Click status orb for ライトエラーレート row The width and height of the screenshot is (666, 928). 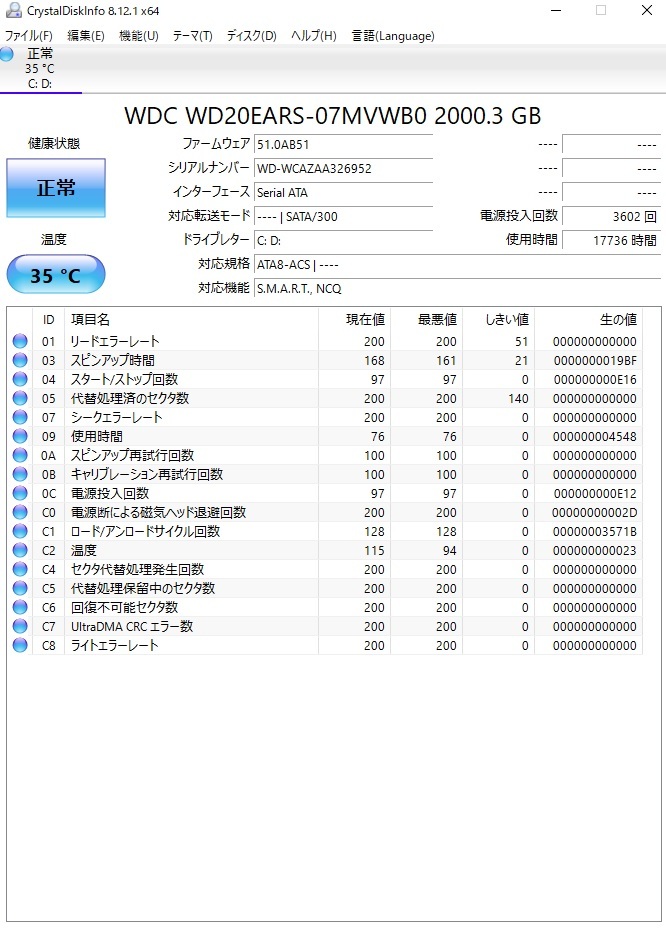click(x=20, y=645)
